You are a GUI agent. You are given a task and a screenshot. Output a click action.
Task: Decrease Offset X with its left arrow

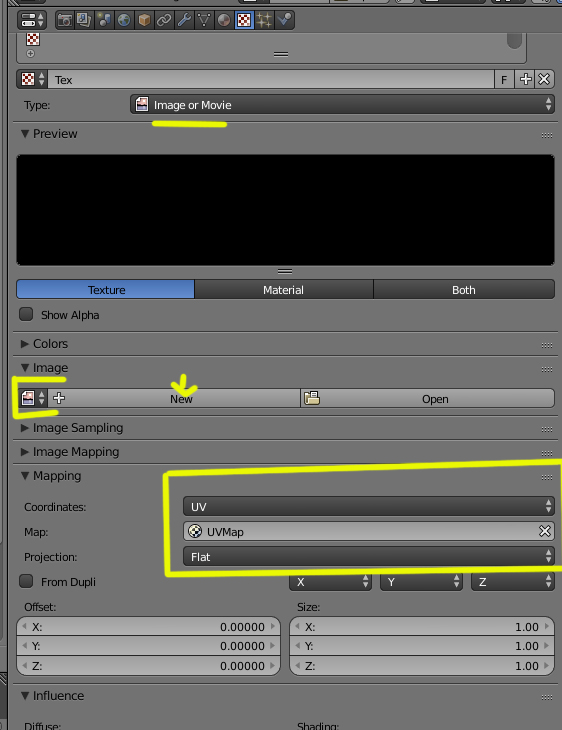click(24, 627)
